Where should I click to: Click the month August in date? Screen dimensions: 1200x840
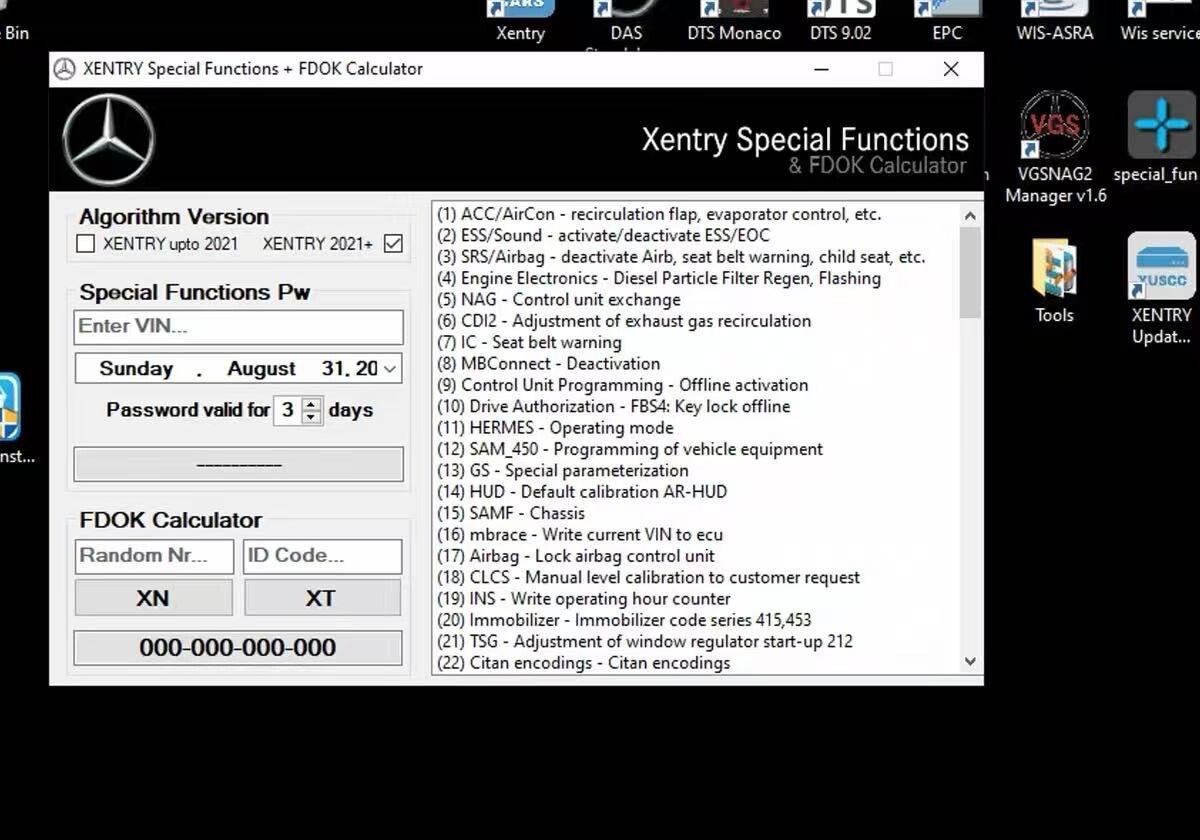[261, 369]
